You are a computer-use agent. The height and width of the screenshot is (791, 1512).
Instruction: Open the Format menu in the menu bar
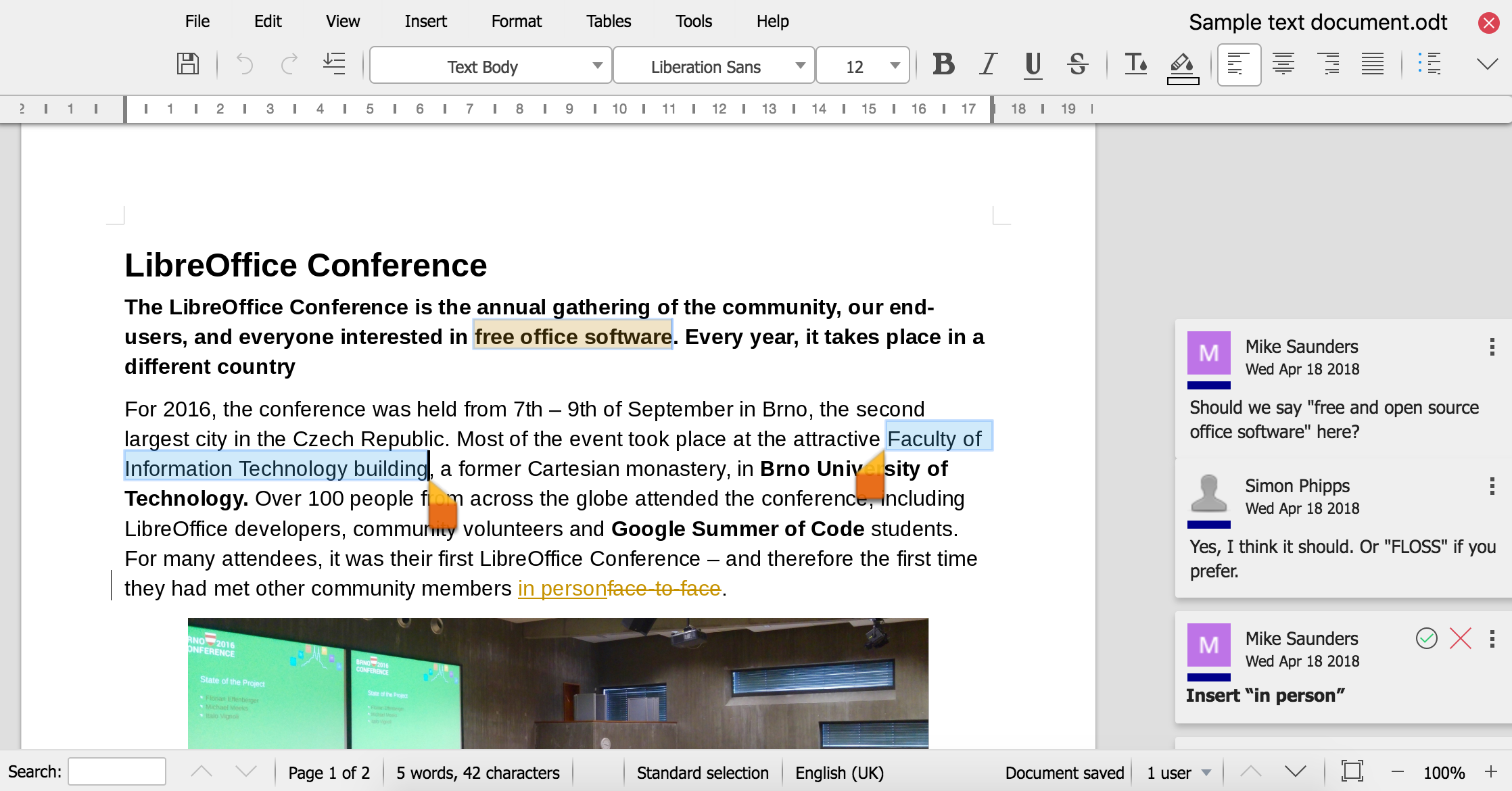click(x=515, y=21)
